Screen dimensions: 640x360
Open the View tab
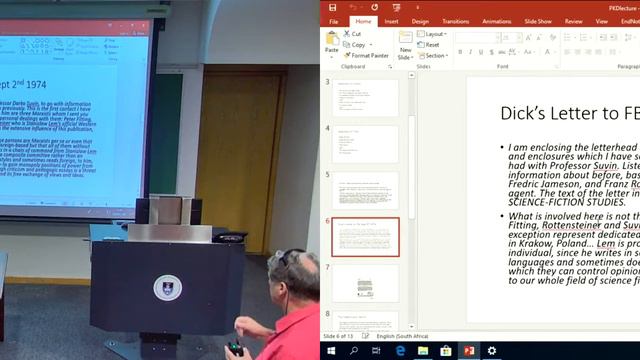[x=601, y=21]
